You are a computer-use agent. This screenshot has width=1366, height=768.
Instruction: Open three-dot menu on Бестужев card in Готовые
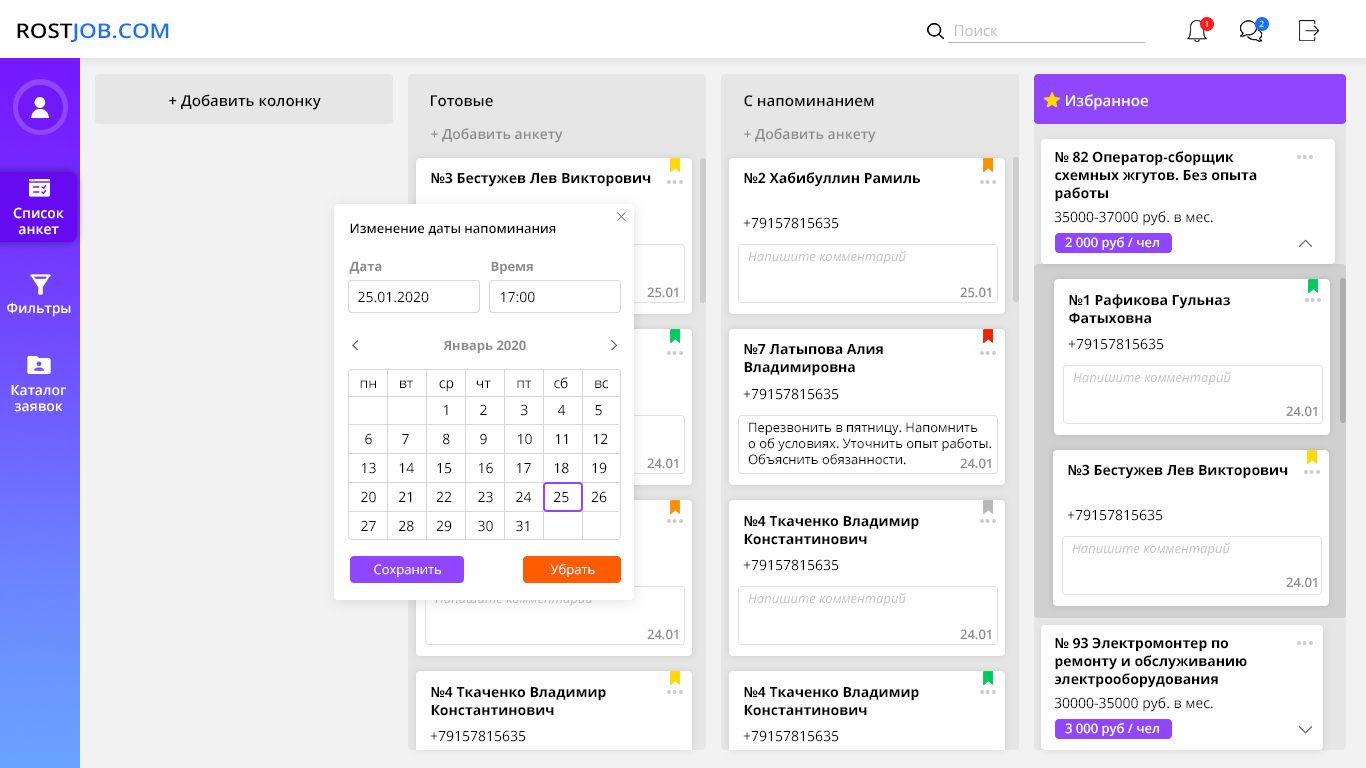click(675, 182)
